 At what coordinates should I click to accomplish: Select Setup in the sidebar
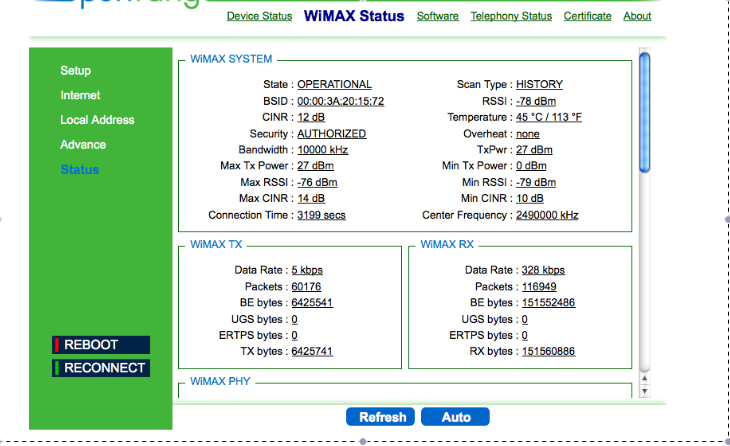75,71
